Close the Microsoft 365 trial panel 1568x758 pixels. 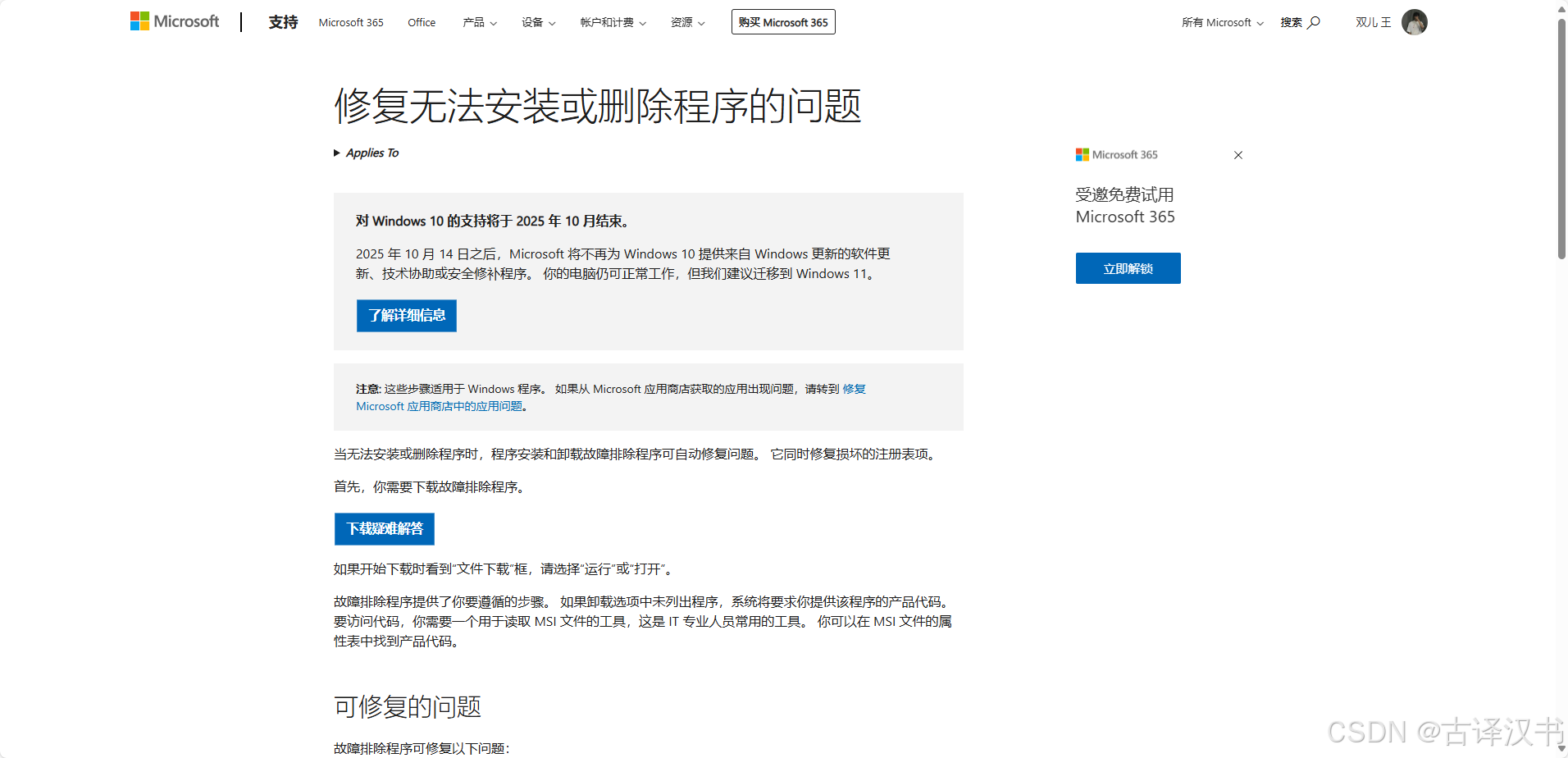point(1238,154)
